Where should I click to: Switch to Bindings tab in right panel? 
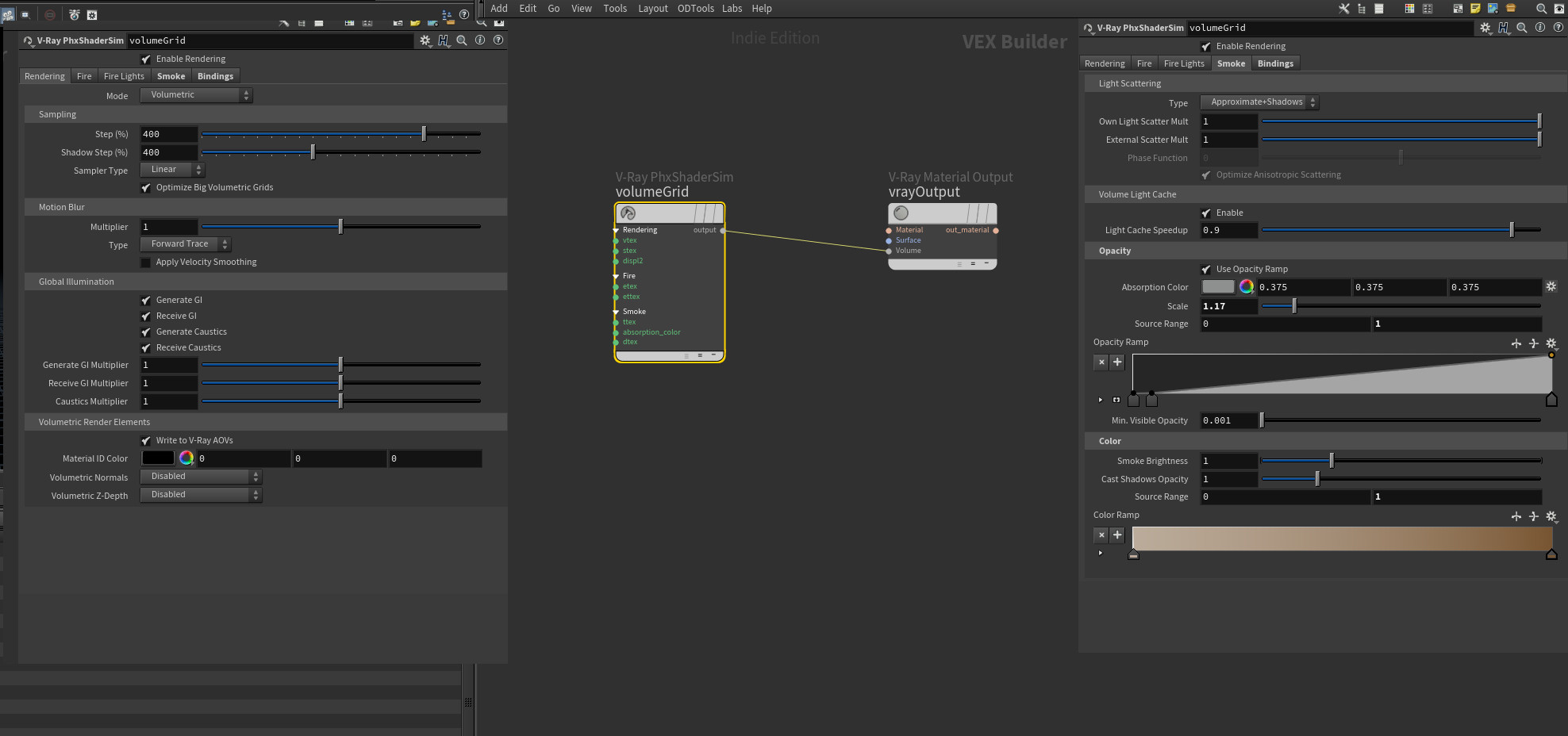(x=1275, y=63)
